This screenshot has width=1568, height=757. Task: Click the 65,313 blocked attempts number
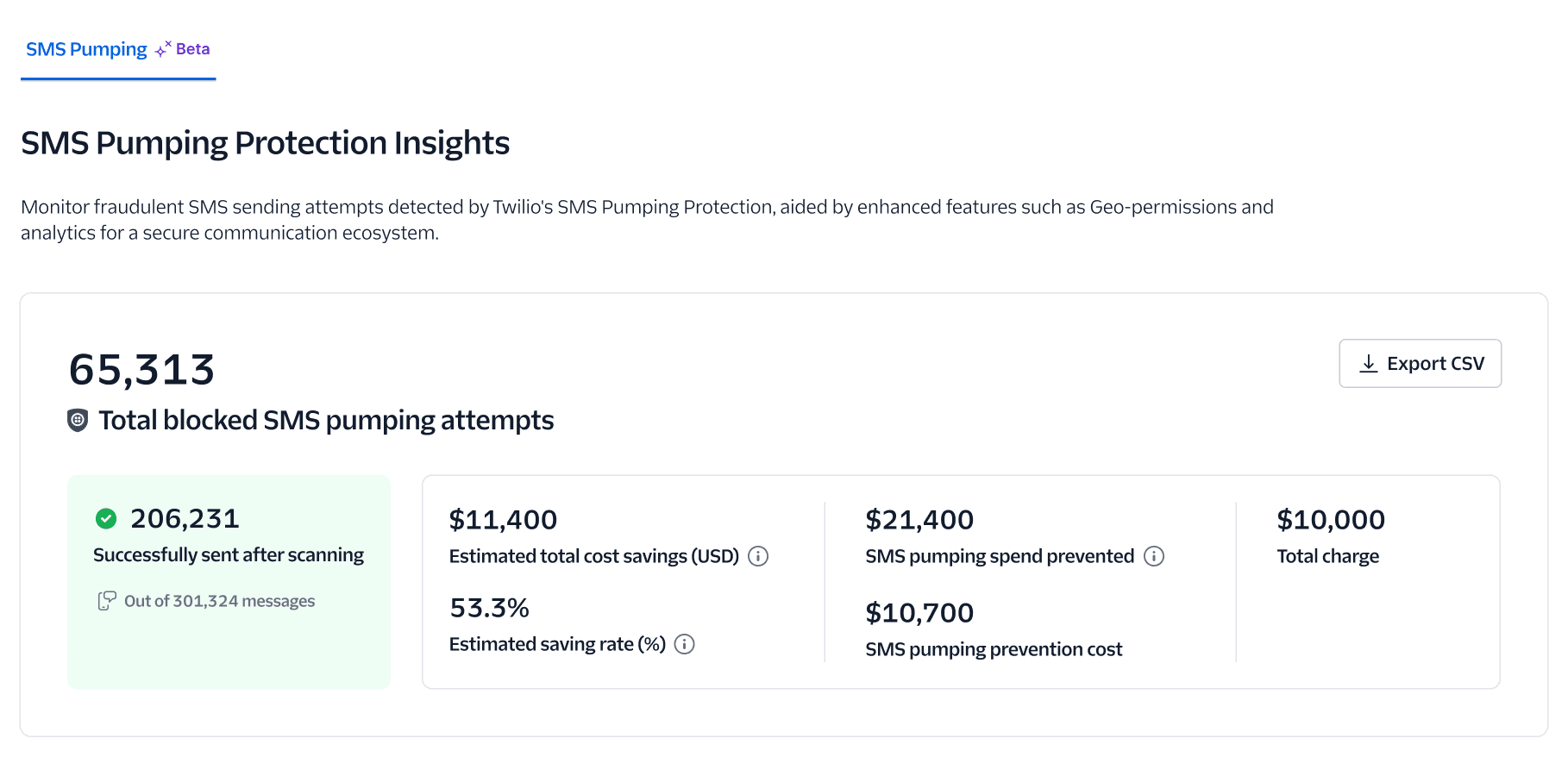tap(141, 370)
